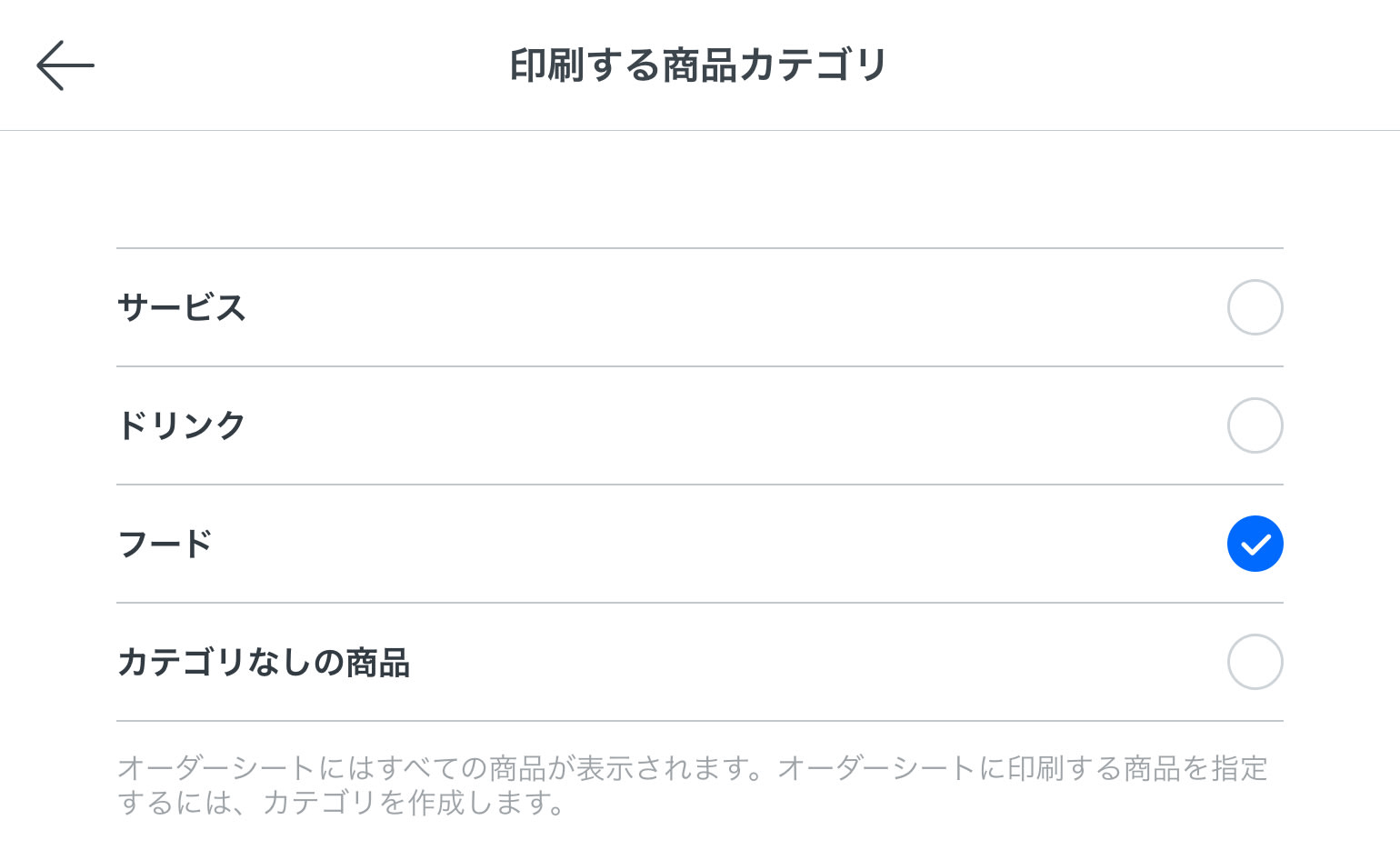1400x850 pixels.
Task: Enable the ドリンク category checkbox
Action: click(x=1255, y=425)
